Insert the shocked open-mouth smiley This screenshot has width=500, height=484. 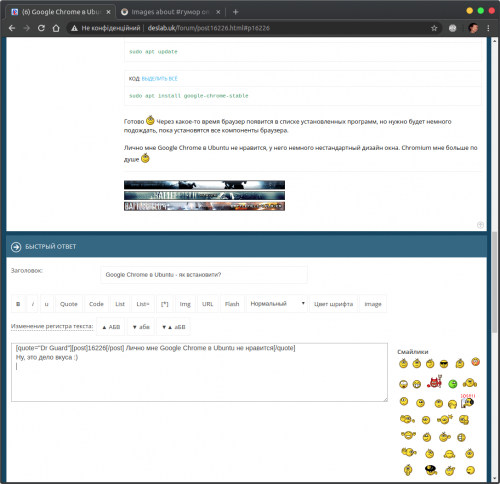(x=403, y=384)
